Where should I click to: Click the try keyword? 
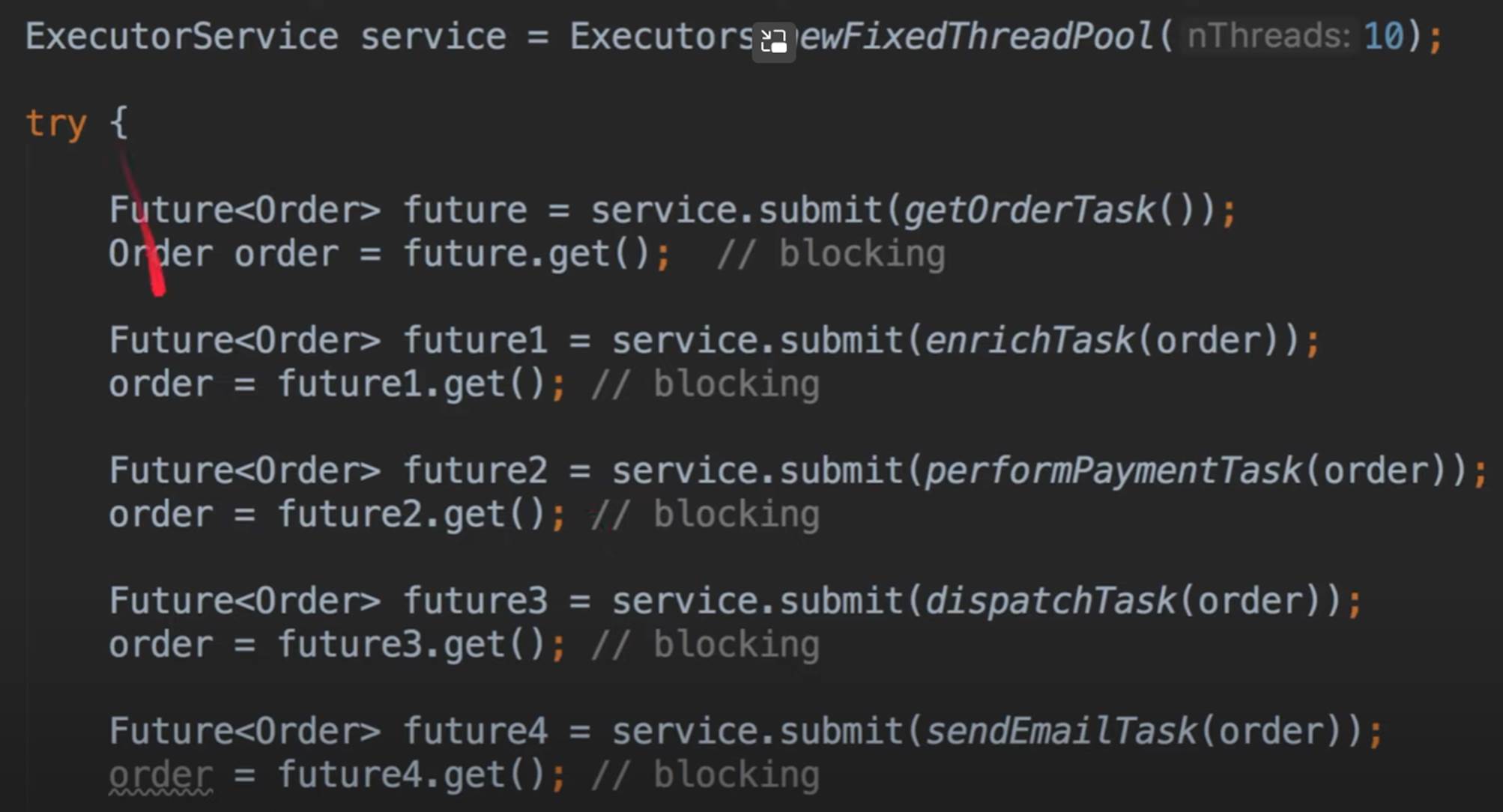click(56, 124)
